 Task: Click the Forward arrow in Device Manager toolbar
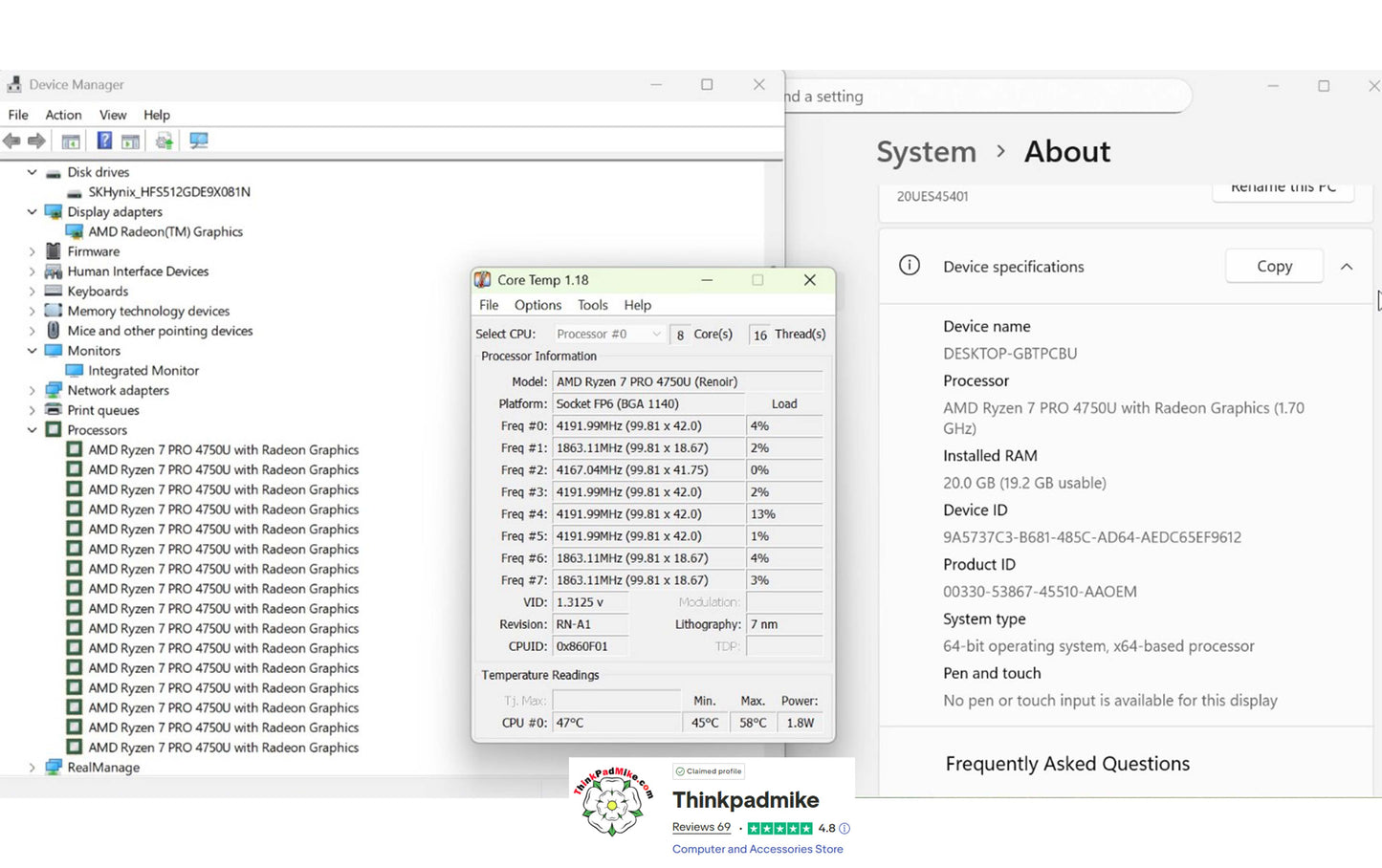pos(37,141)
